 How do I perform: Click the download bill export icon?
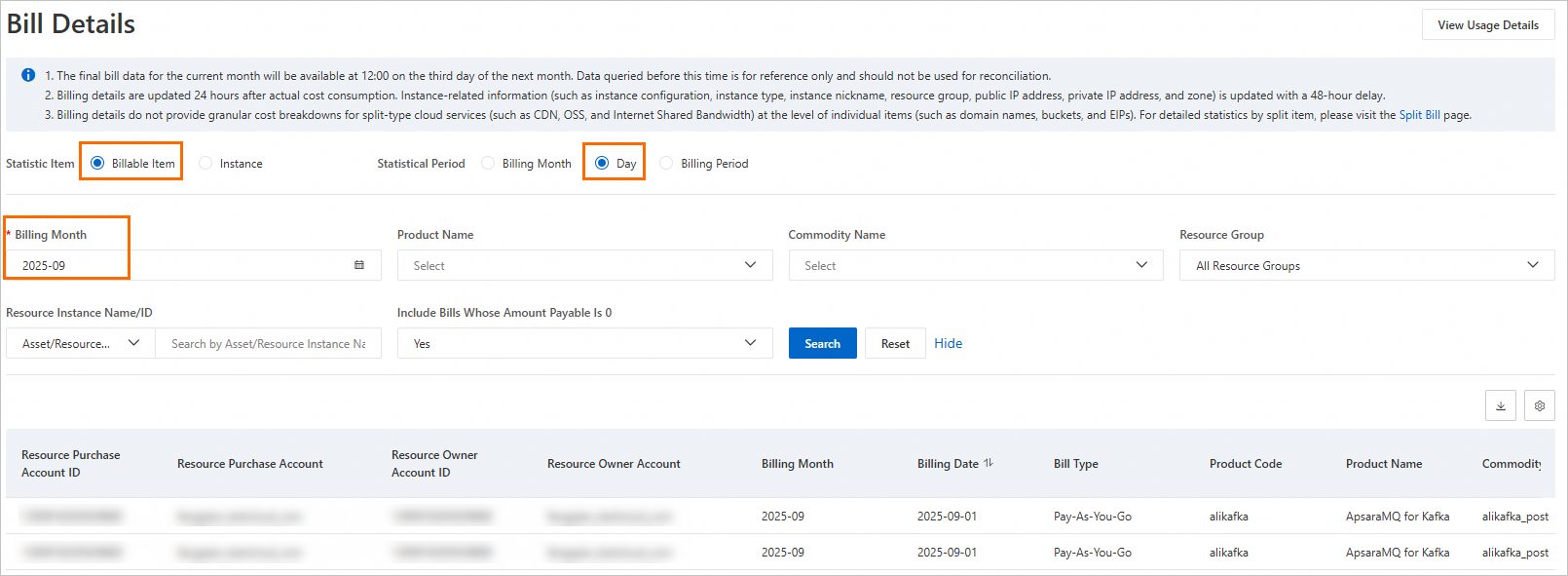tap(1500, 405)
